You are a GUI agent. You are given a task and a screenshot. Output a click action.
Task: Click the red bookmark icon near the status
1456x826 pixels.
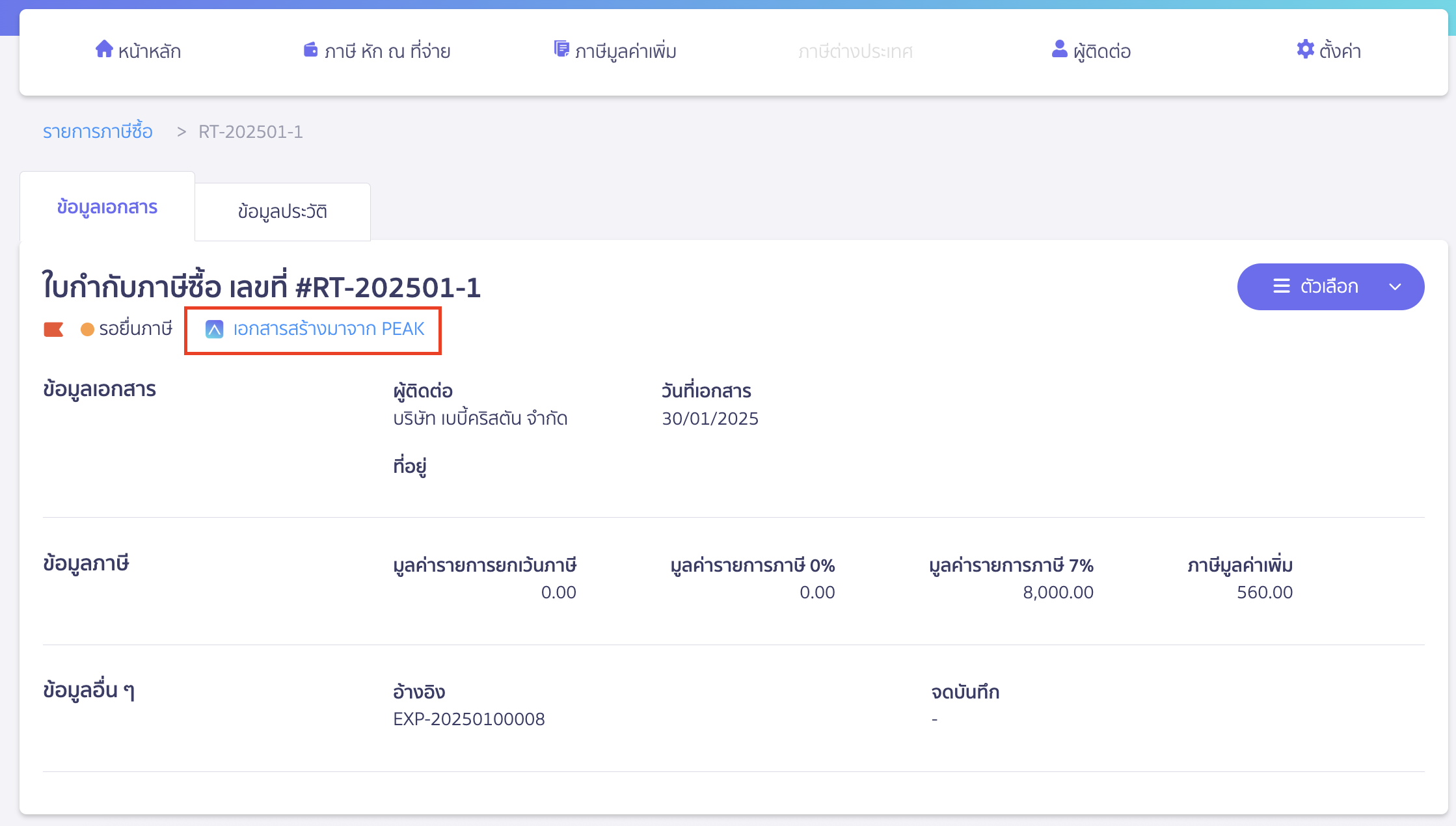tap(54, 329)
